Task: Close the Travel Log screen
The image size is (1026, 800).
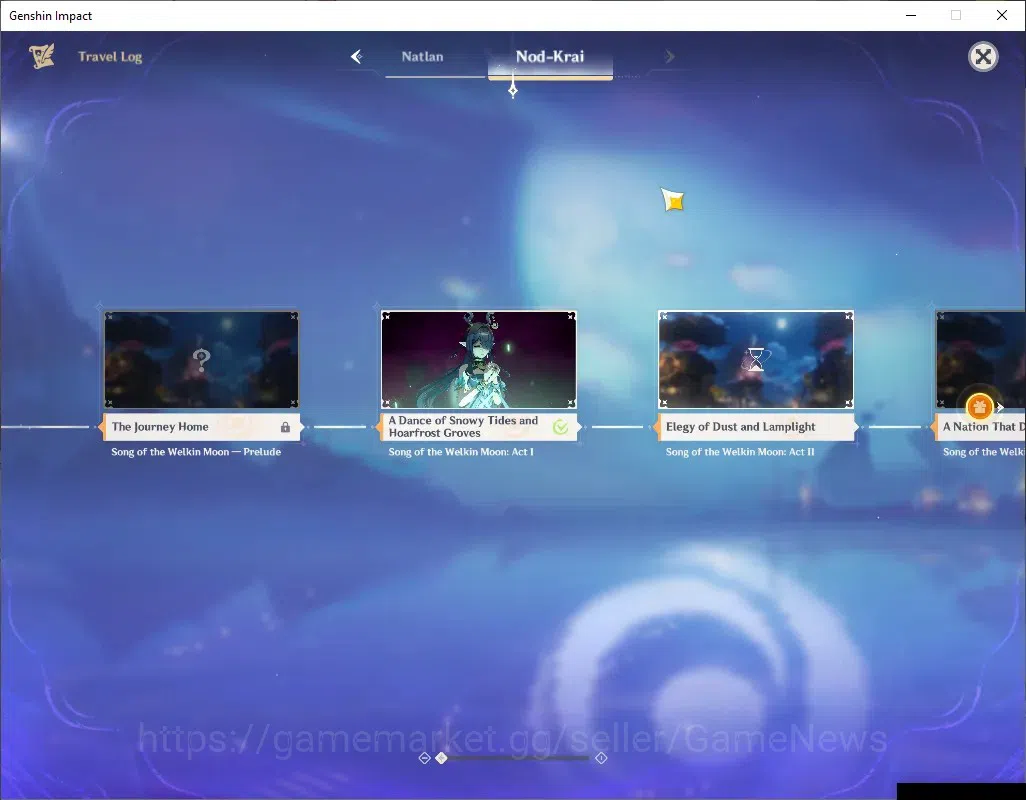Action: (x=983, y=57)
